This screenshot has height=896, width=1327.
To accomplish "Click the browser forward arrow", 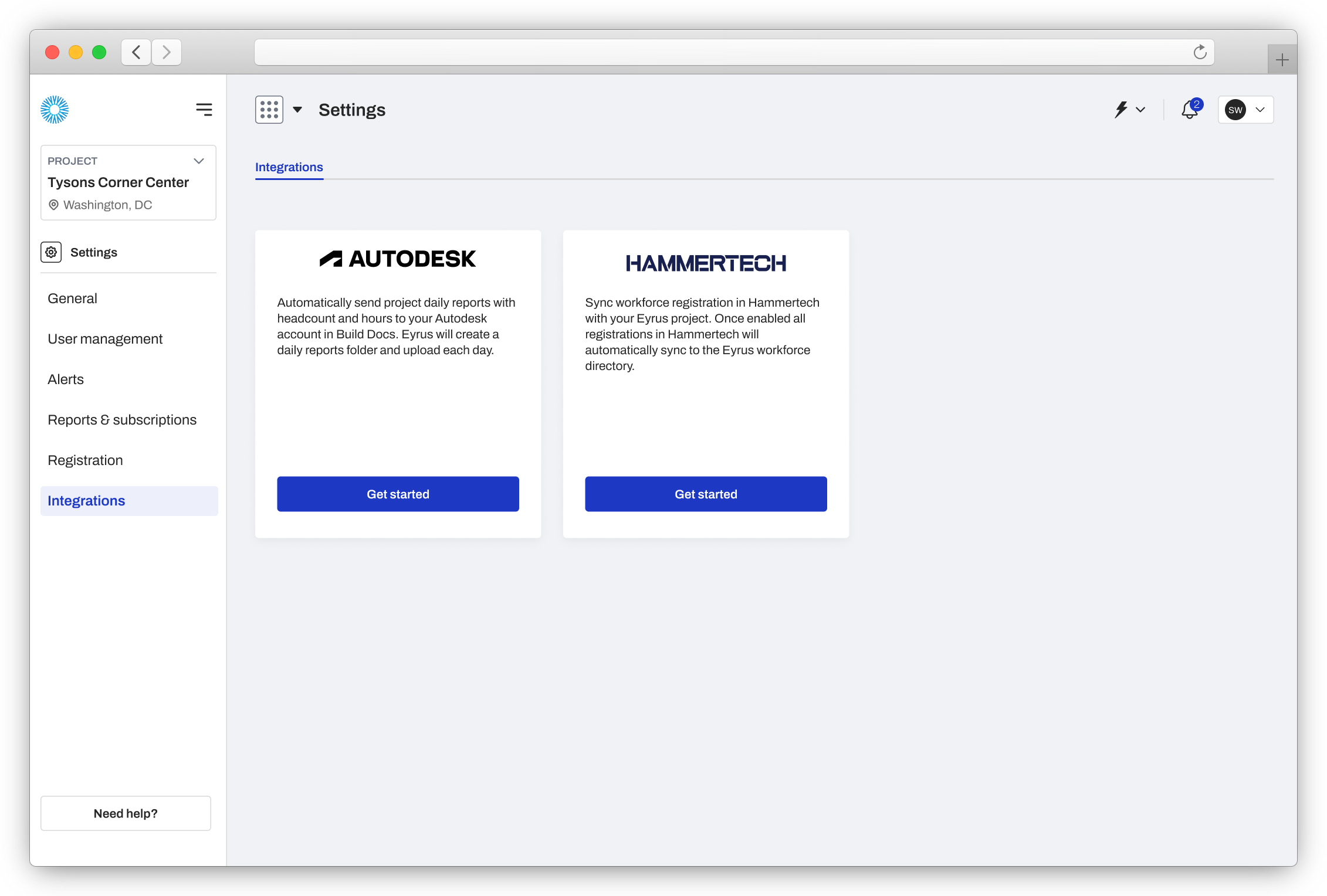I will tap(167, 52).
